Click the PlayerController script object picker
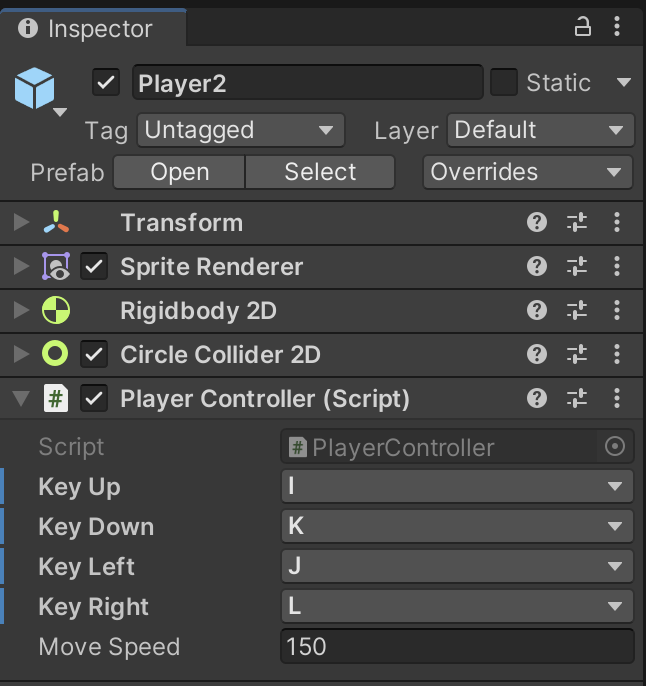The height and width of the screenshot is (686, 646). tap(615, 447)
